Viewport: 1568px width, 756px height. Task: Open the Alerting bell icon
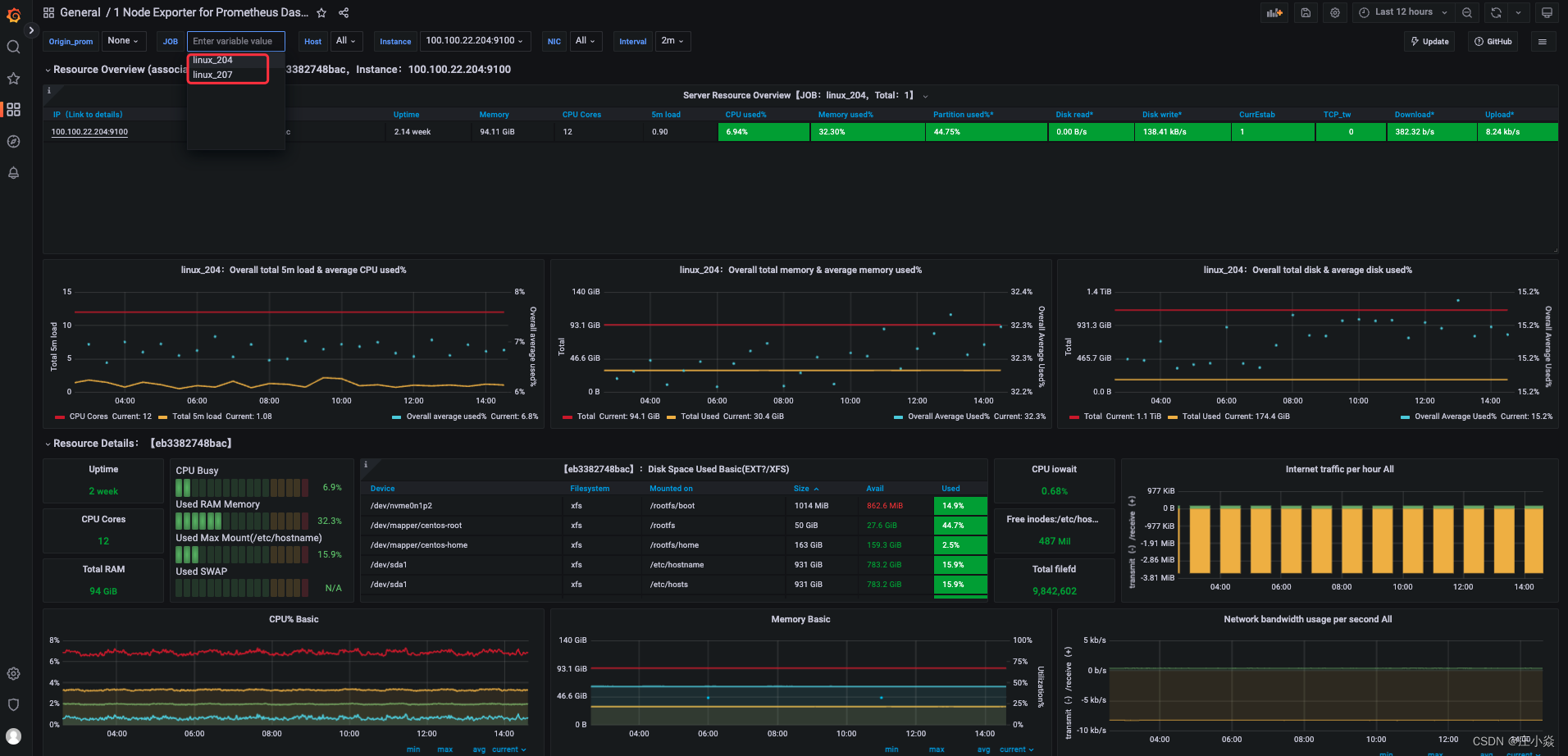click(x=13, y=173)
